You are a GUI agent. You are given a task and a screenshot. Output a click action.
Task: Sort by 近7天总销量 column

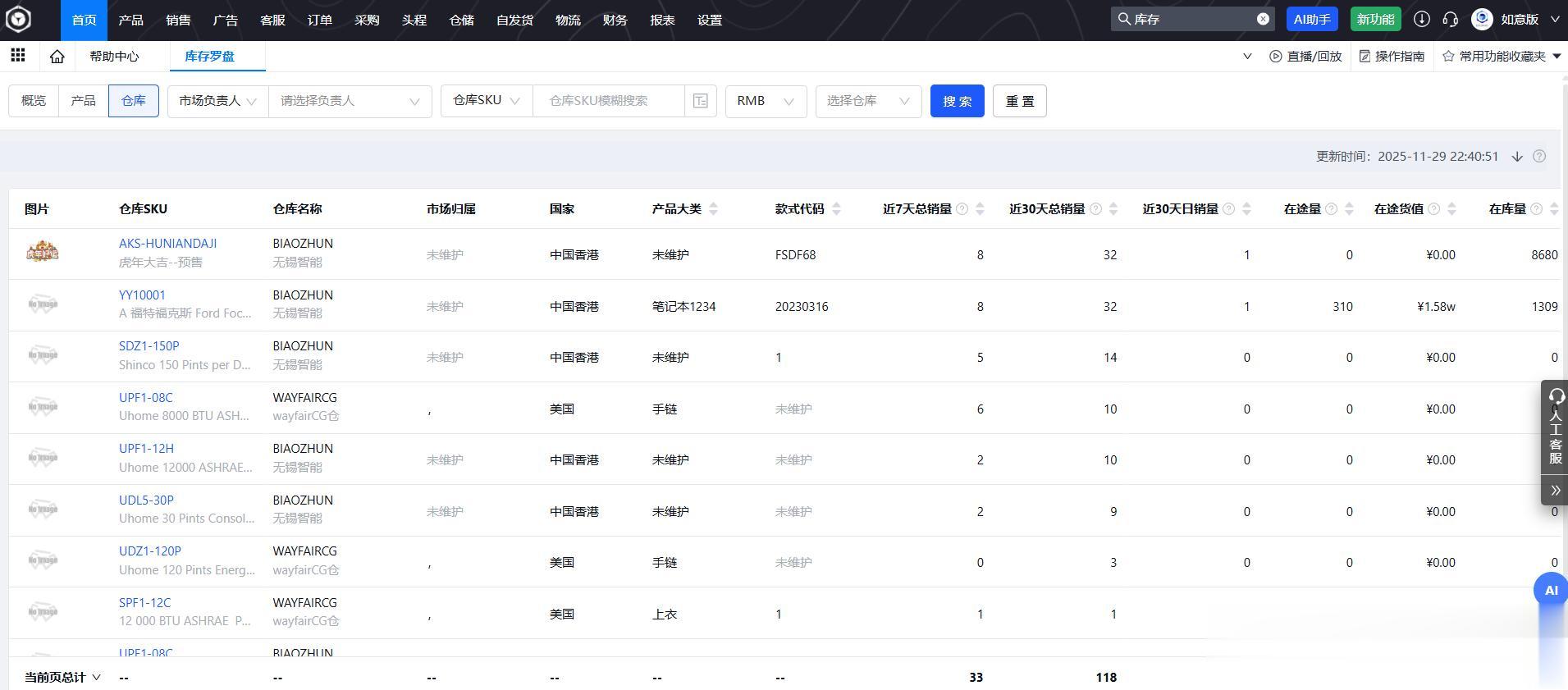click(x=980, y=209)
